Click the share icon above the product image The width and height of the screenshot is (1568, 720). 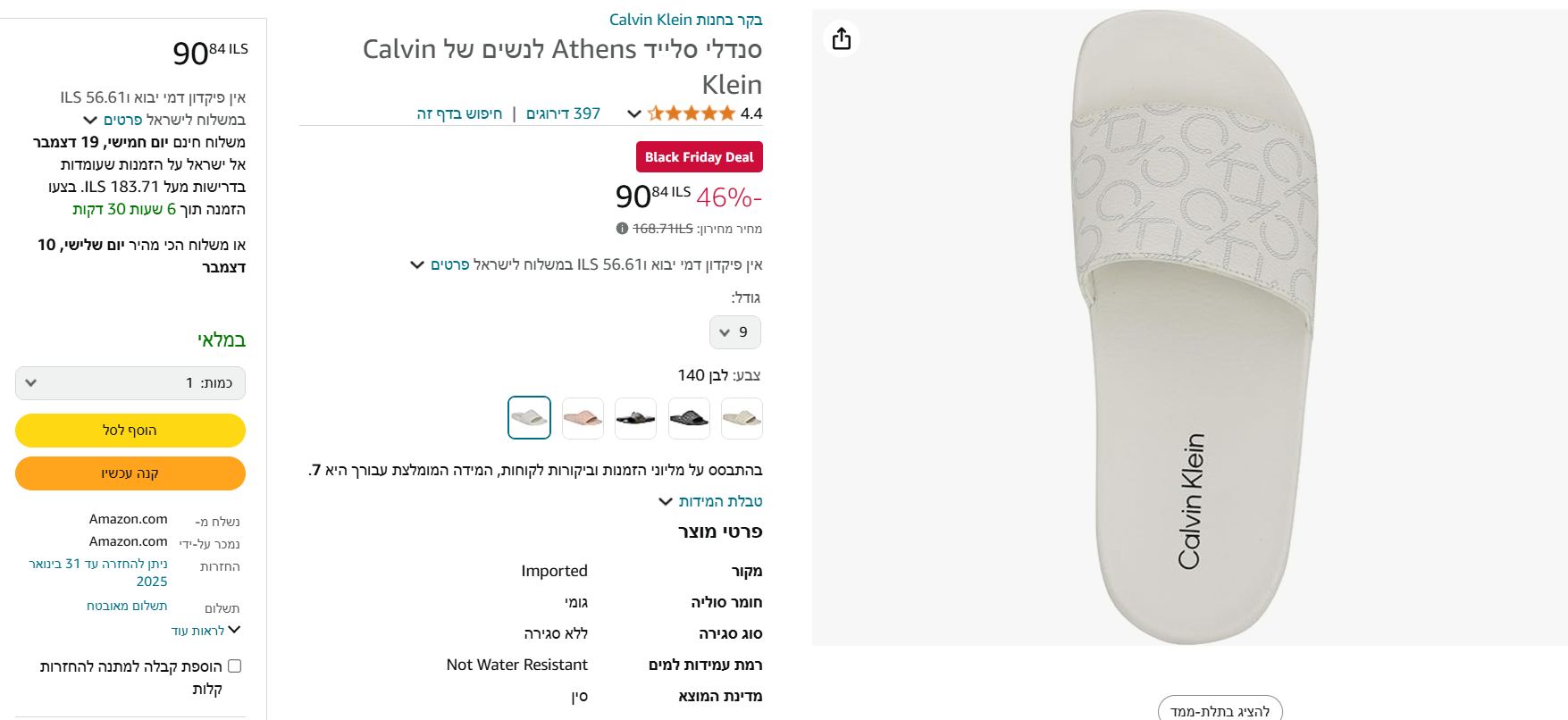point(842,38)
